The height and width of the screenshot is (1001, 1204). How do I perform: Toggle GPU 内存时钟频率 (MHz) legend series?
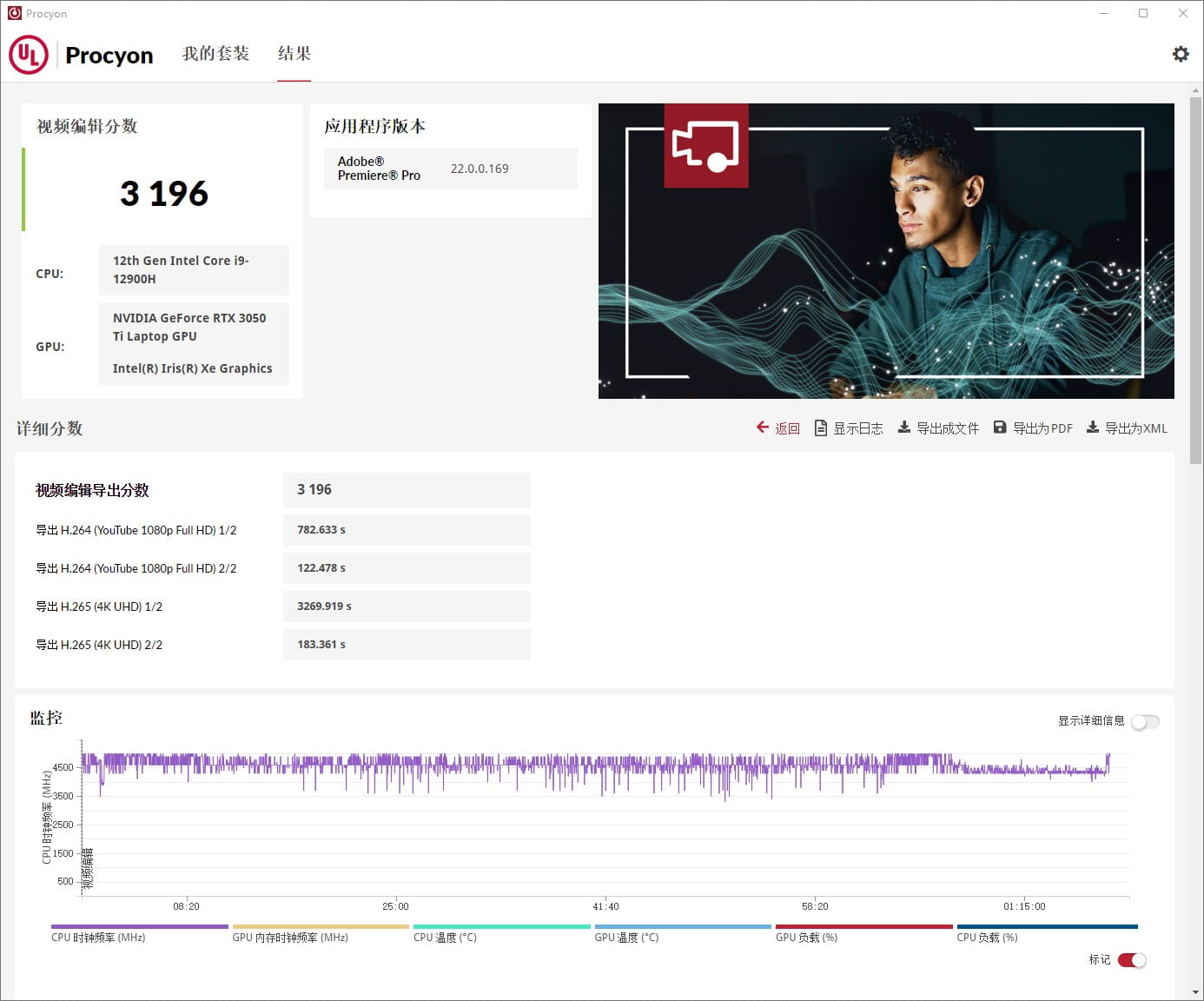[321, 933]
